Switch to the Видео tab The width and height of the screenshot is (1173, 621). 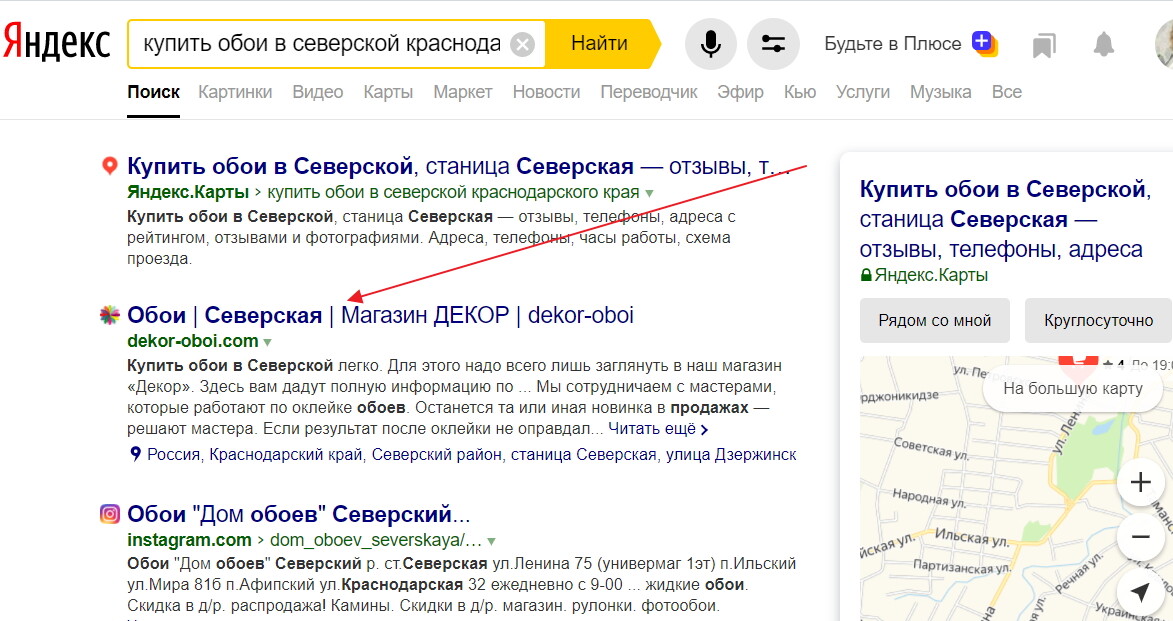pyautogui.click(x=318, y=92)
